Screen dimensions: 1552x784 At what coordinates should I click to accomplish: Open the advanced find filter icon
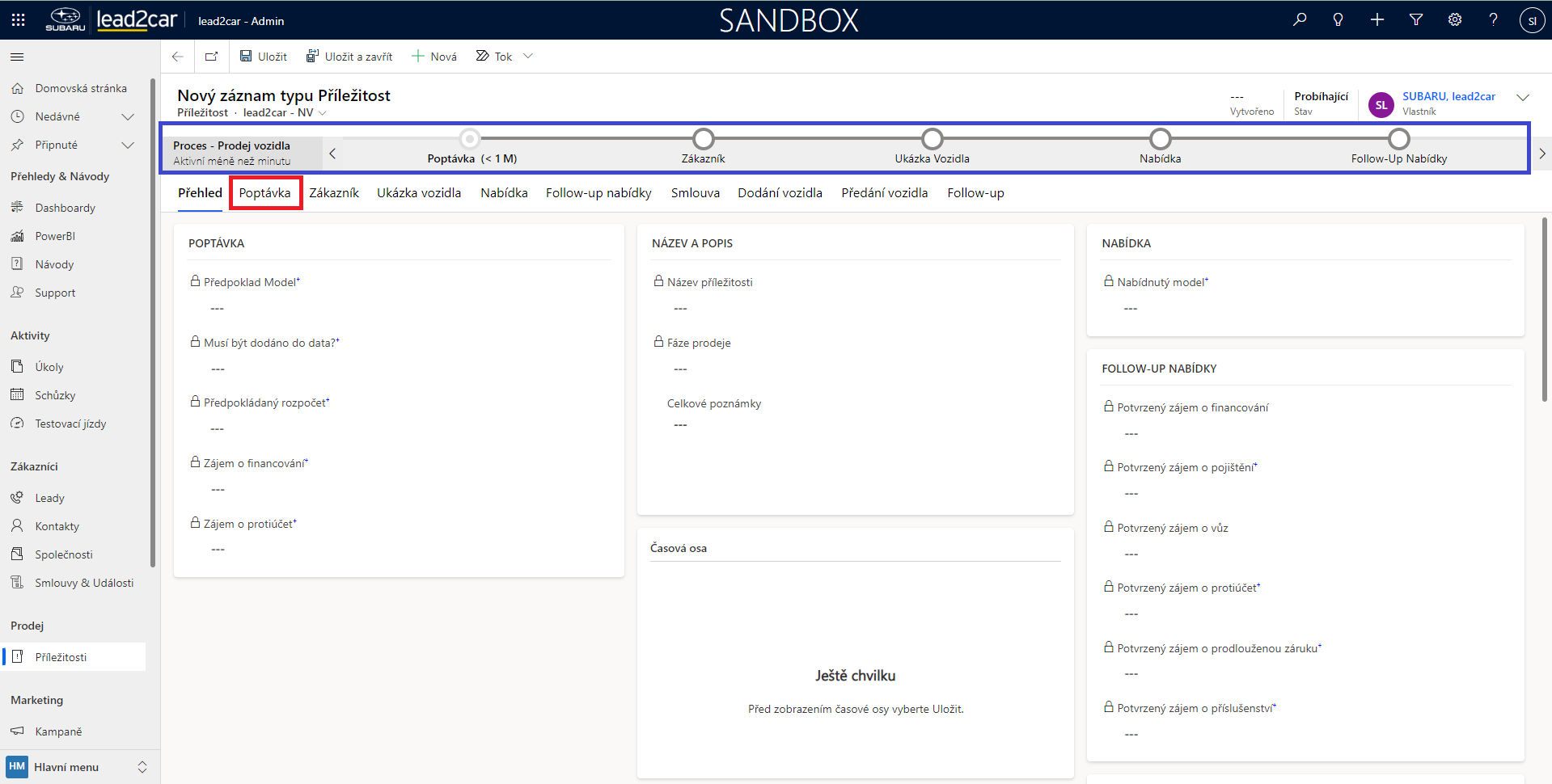click(1416, 20)
